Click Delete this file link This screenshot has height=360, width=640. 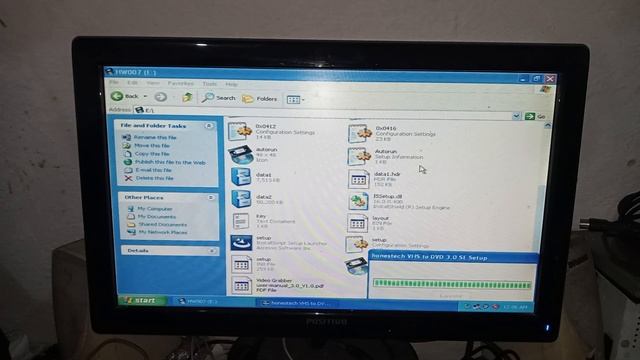pyautogui.click(x=155, y=178)
